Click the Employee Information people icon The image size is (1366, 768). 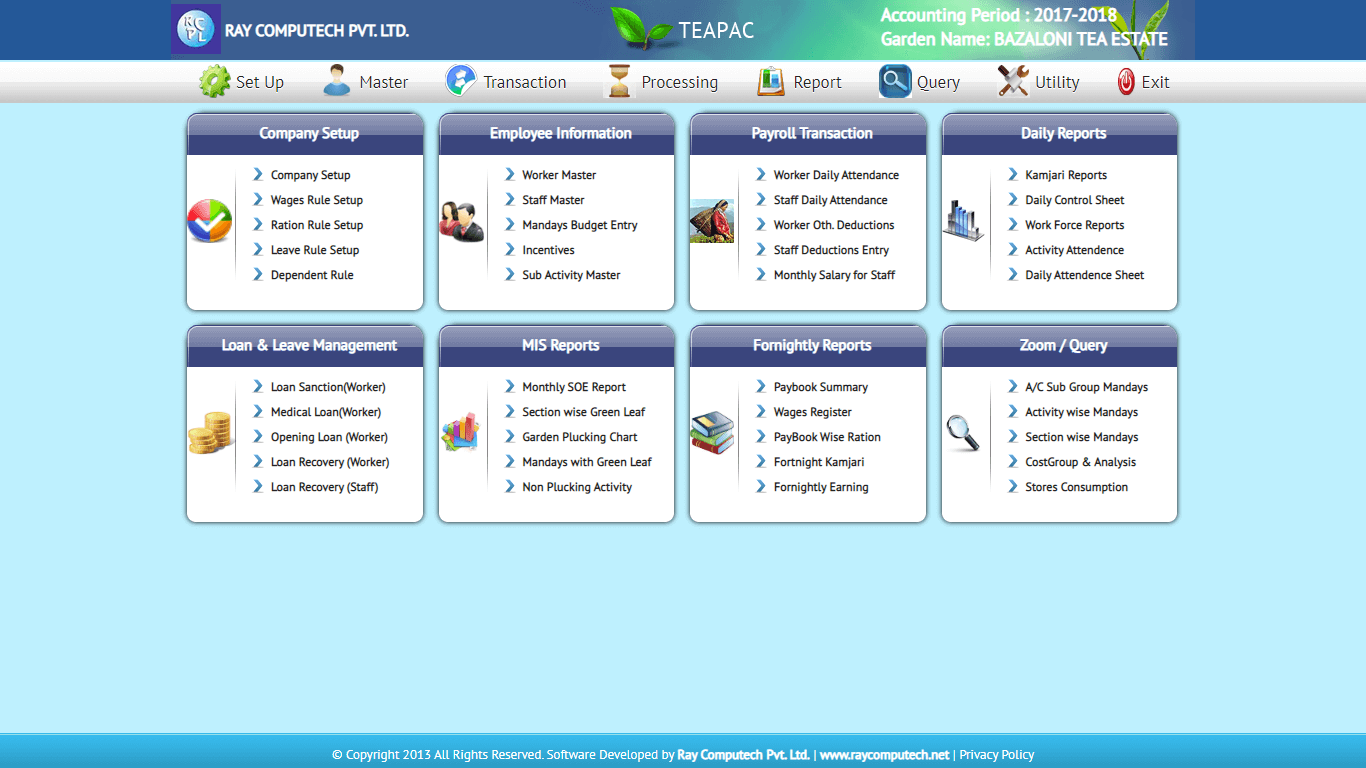tap(461, 221)
